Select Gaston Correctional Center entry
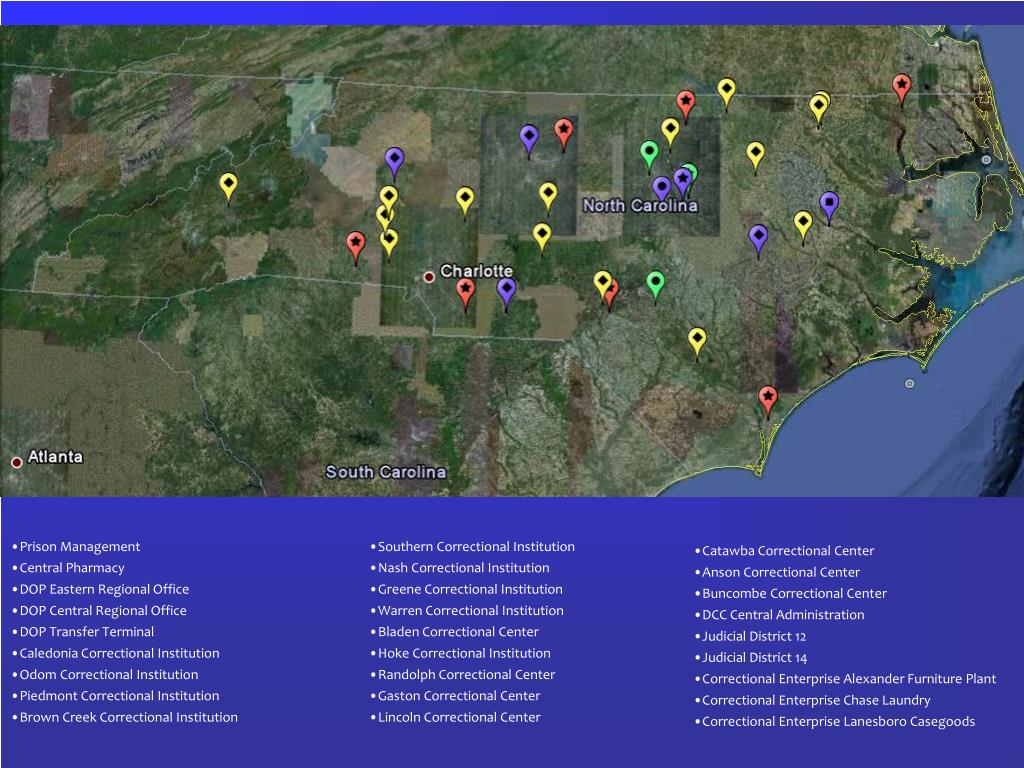Image resolution: width=1024 pixels, height=768 pixels. tap(459, 696)
